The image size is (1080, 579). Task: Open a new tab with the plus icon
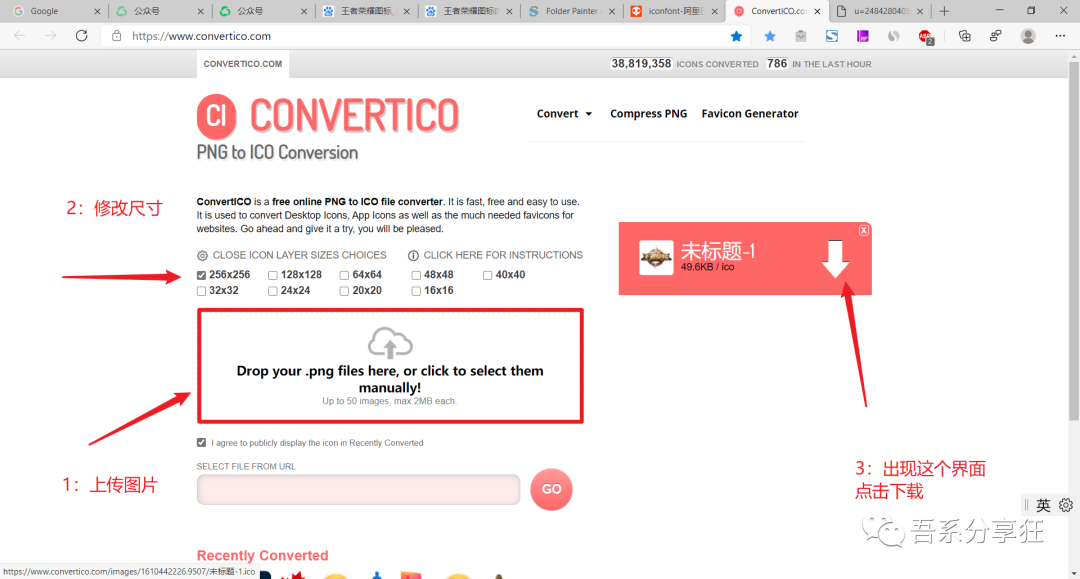pyautogui.click(x=944, y=11)
